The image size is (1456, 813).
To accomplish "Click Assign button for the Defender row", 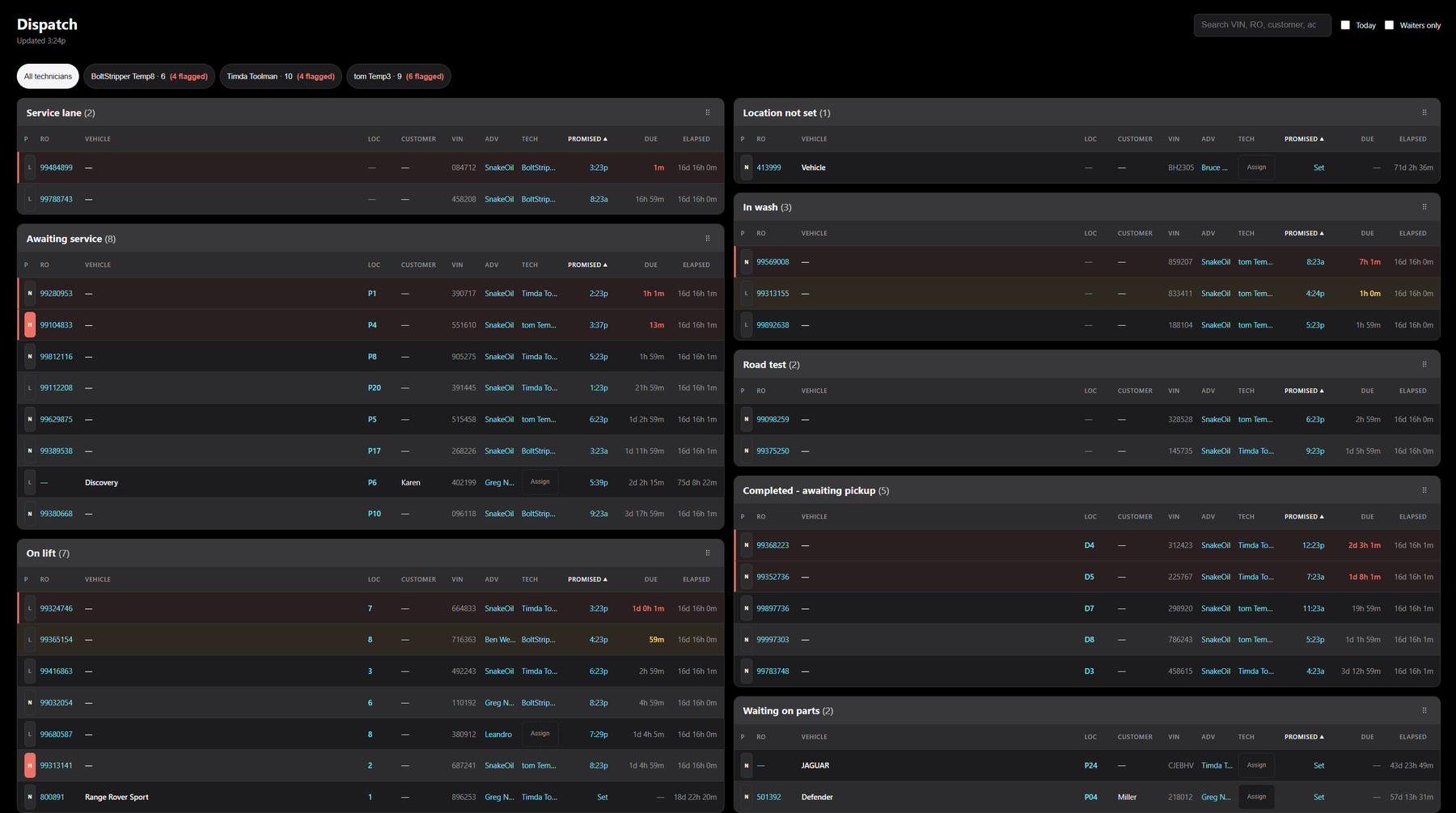I will tap(1256, 797).
